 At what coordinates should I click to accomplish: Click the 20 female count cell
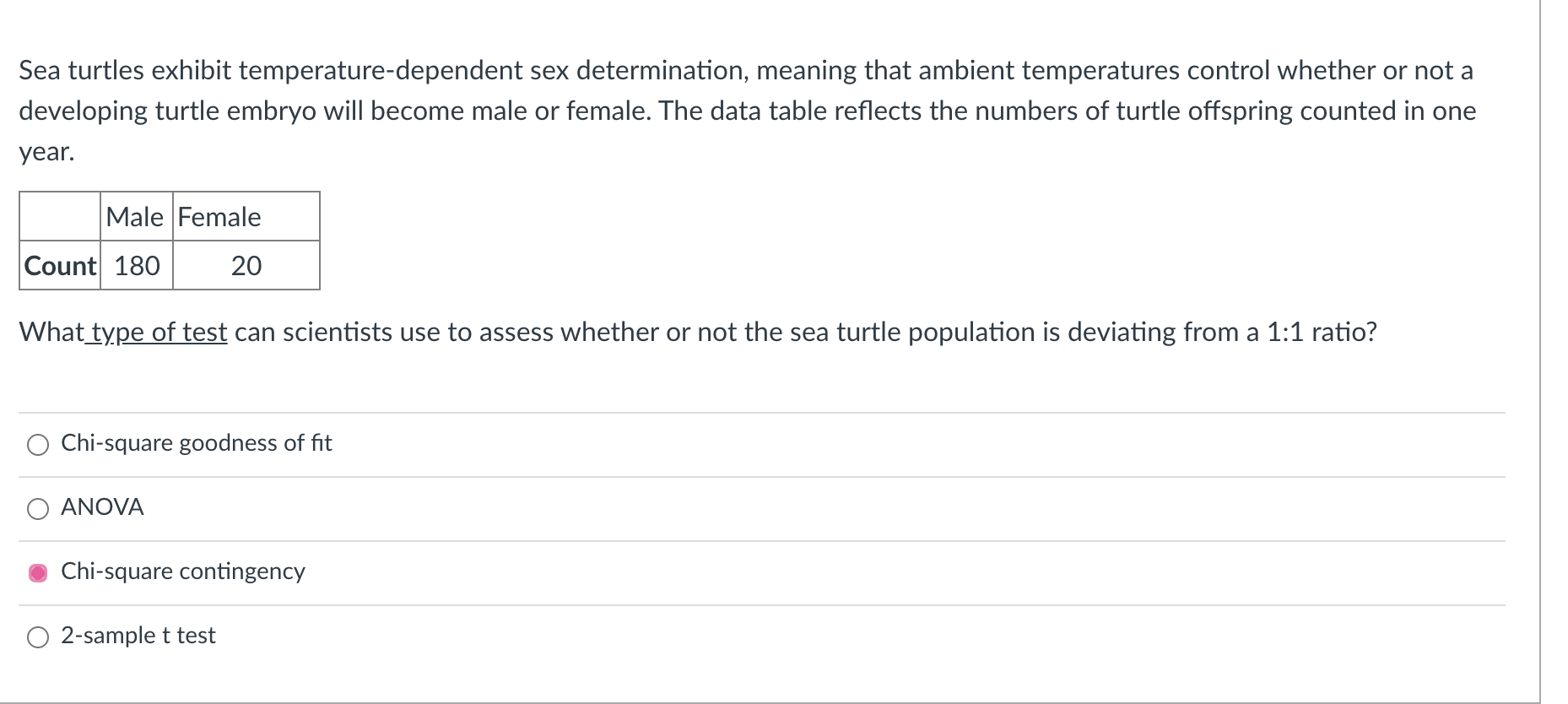tap(246, 266)
